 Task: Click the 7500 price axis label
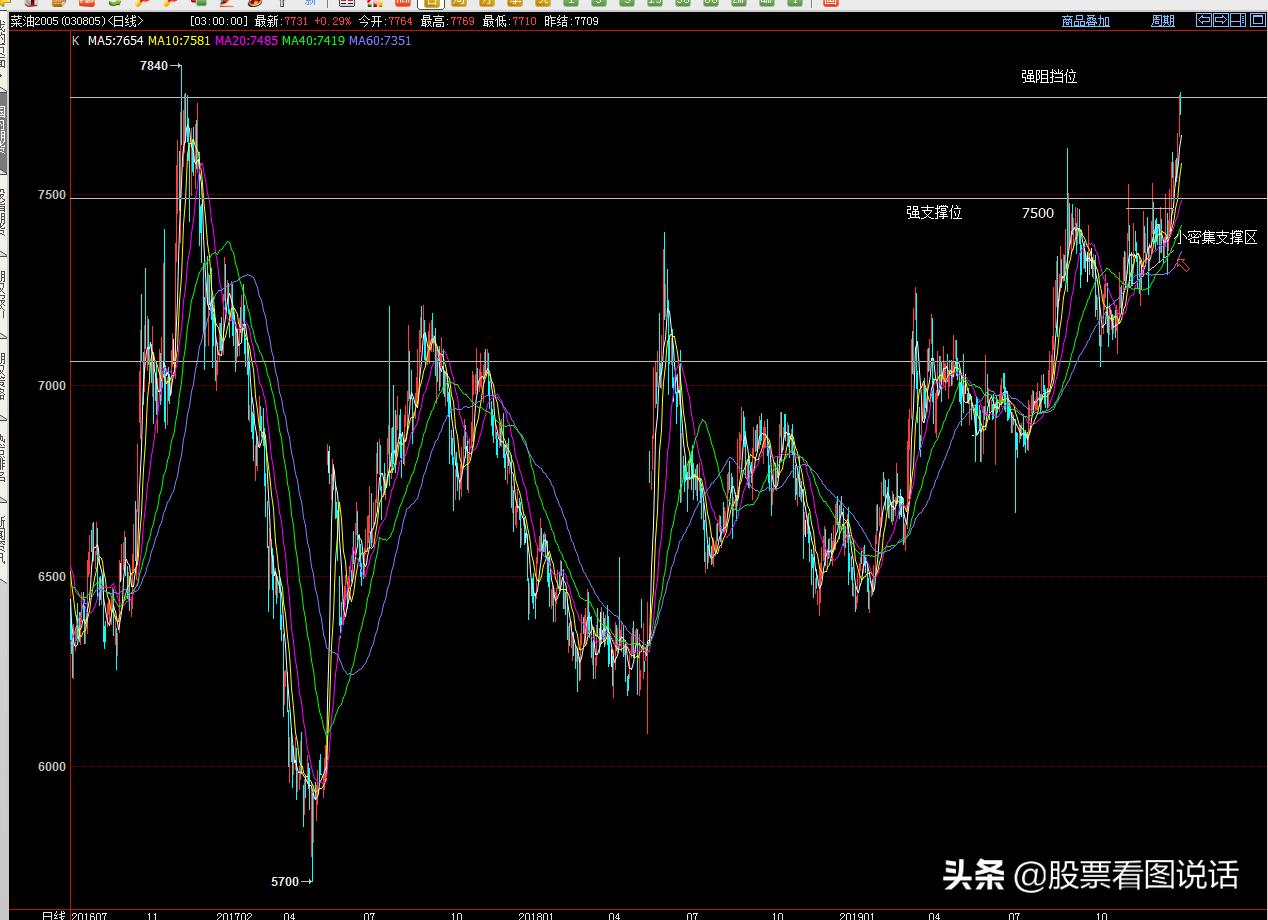[x=53, y=195]
